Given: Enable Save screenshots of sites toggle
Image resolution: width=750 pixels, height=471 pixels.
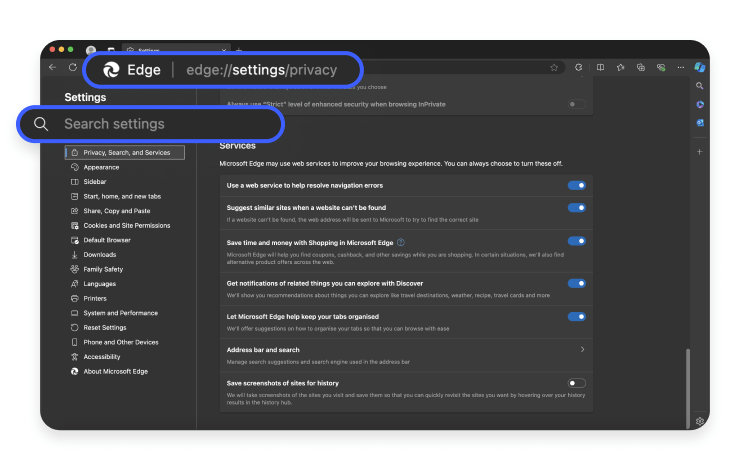Looking at the screenshot, I should [x=576, y=383].
